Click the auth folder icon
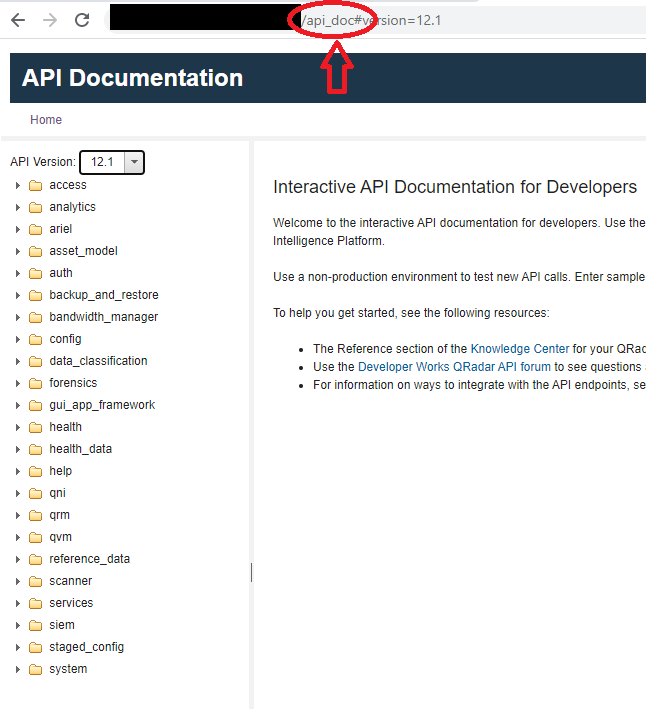 point(35,274)
